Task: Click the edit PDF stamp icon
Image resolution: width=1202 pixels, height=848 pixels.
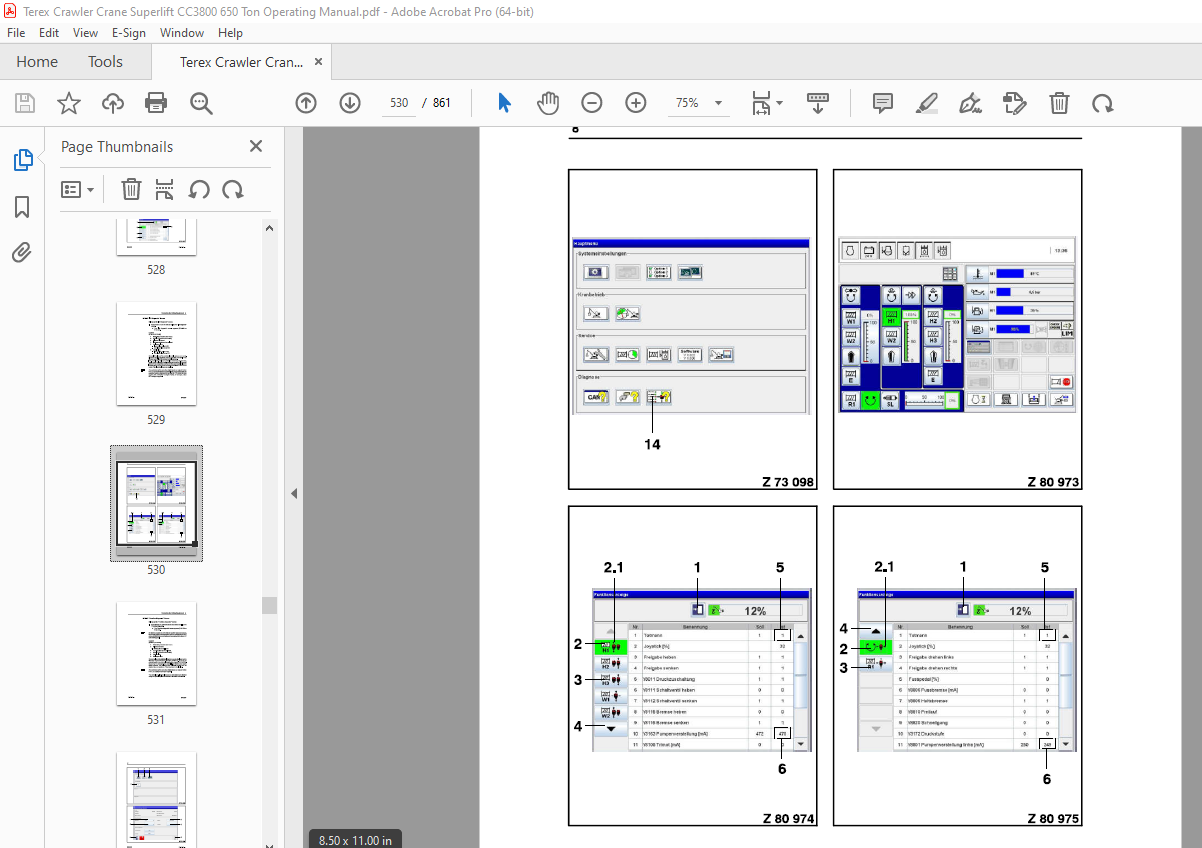Action: pyautogui.click(x=1014, y=103)
